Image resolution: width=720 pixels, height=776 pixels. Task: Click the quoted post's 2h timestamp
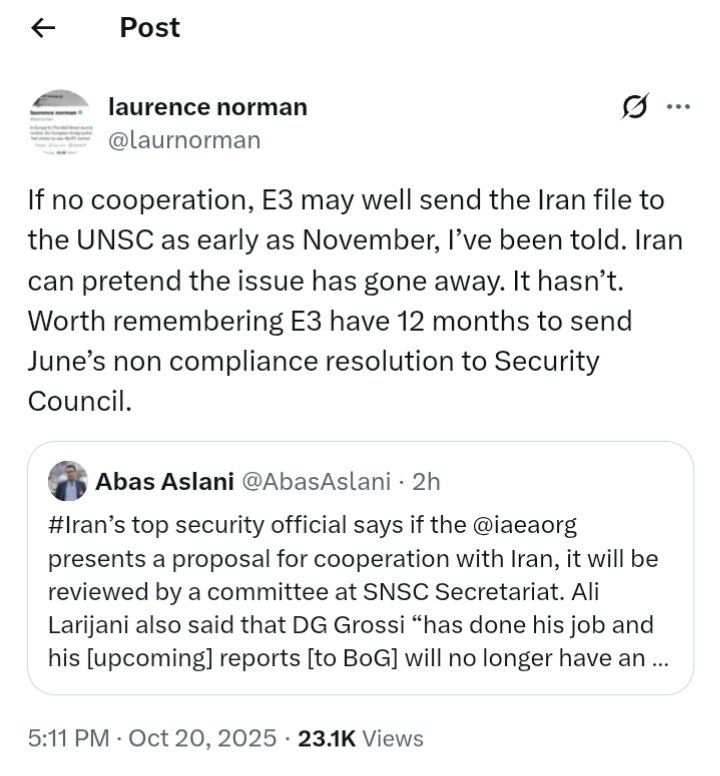pyautogui.click(x=426, y=481)
